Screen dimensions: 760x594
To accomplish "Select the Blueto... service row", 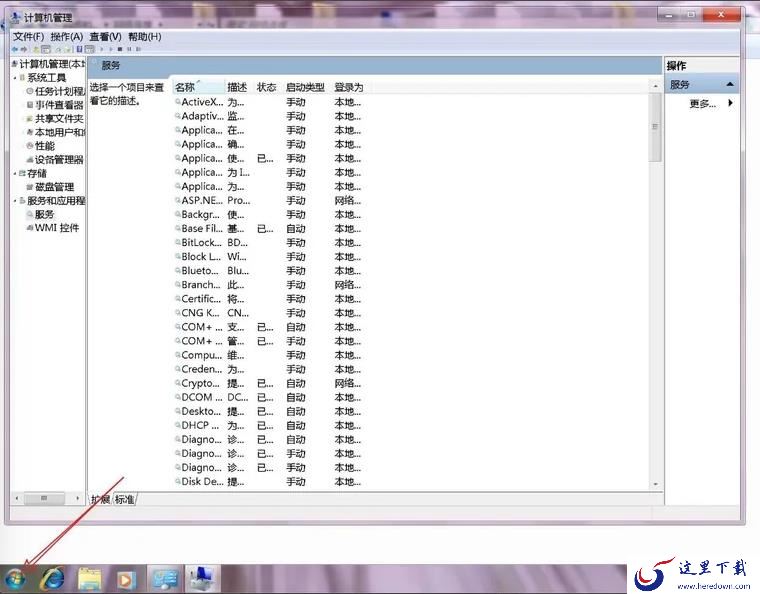I will point(269,270).
